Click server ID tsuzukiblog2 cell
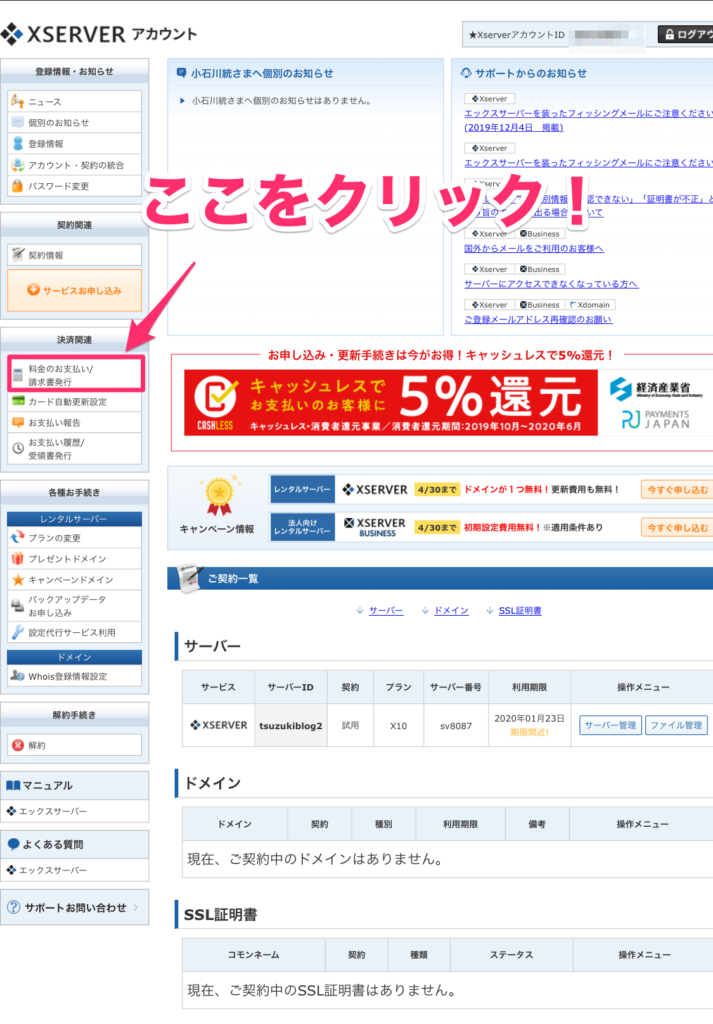 [x=291, y=726]
